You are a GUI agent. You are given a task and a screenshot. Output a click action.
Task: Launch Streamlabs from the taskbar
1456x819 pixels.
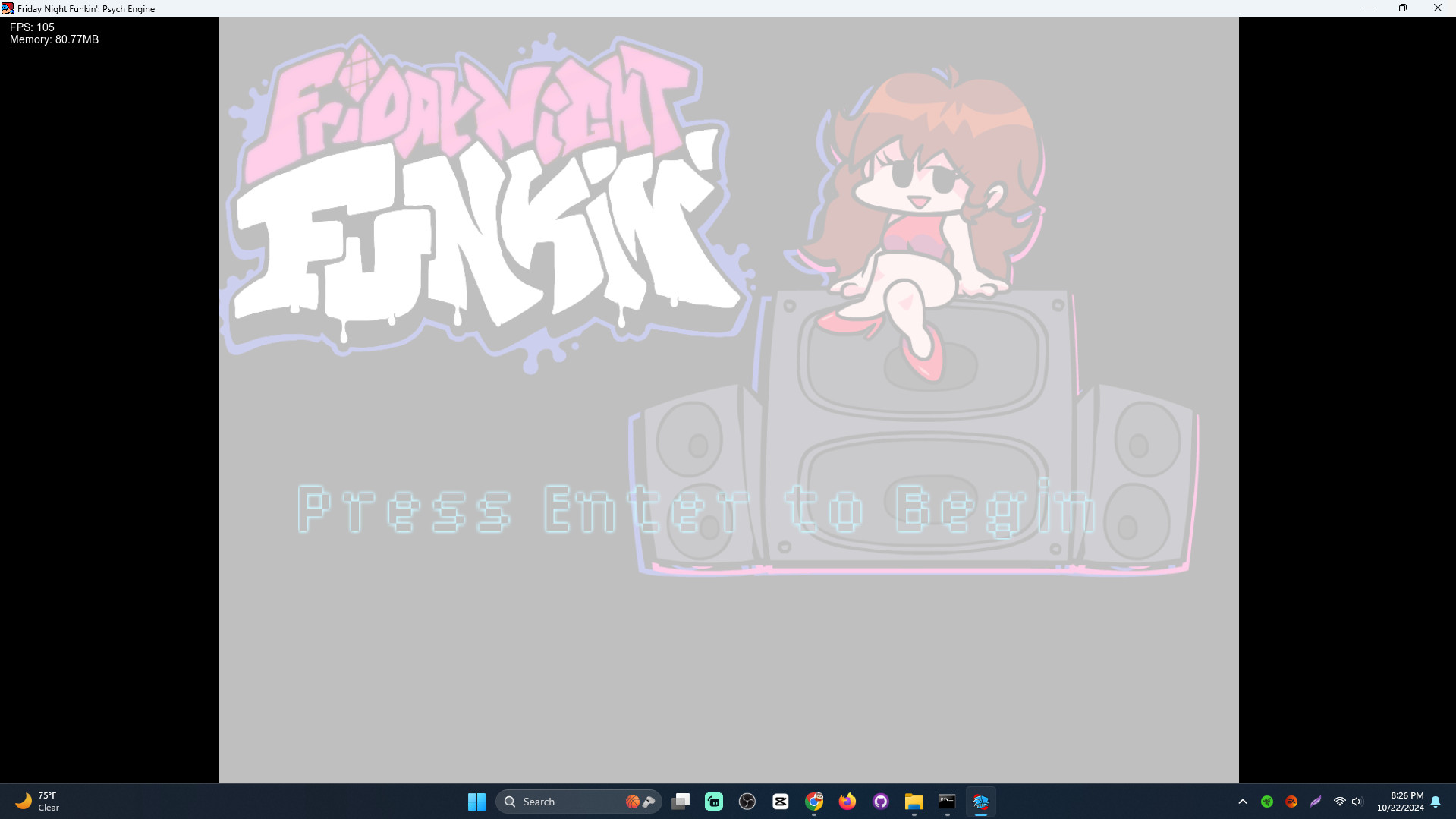714,802
